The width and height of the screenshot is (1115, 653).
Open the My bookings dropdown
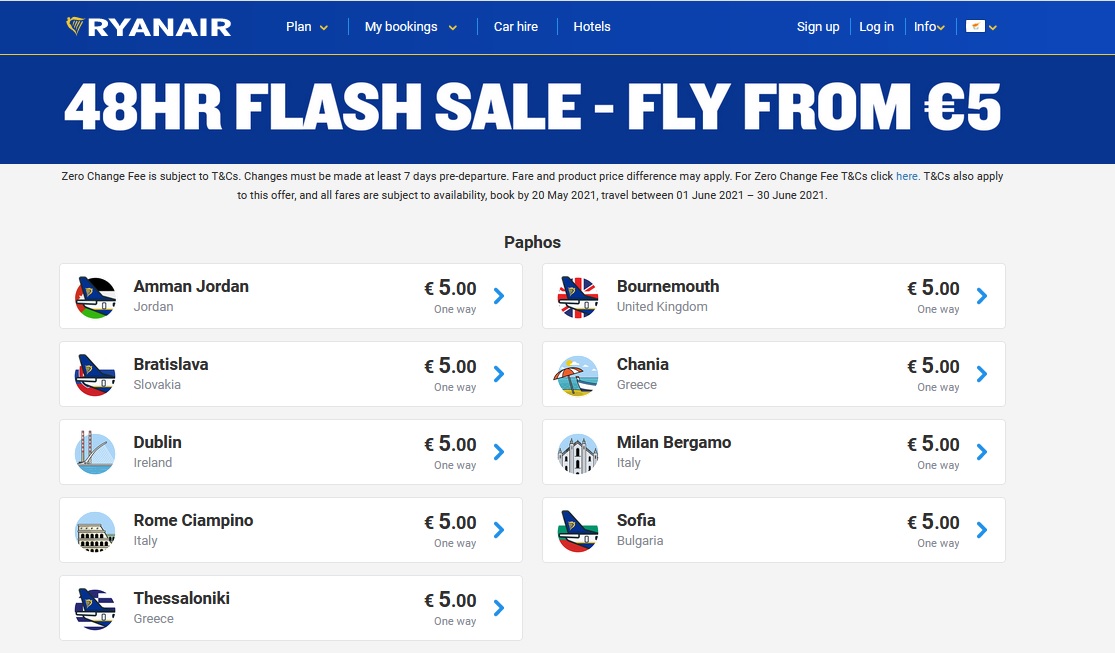[411, 27]
